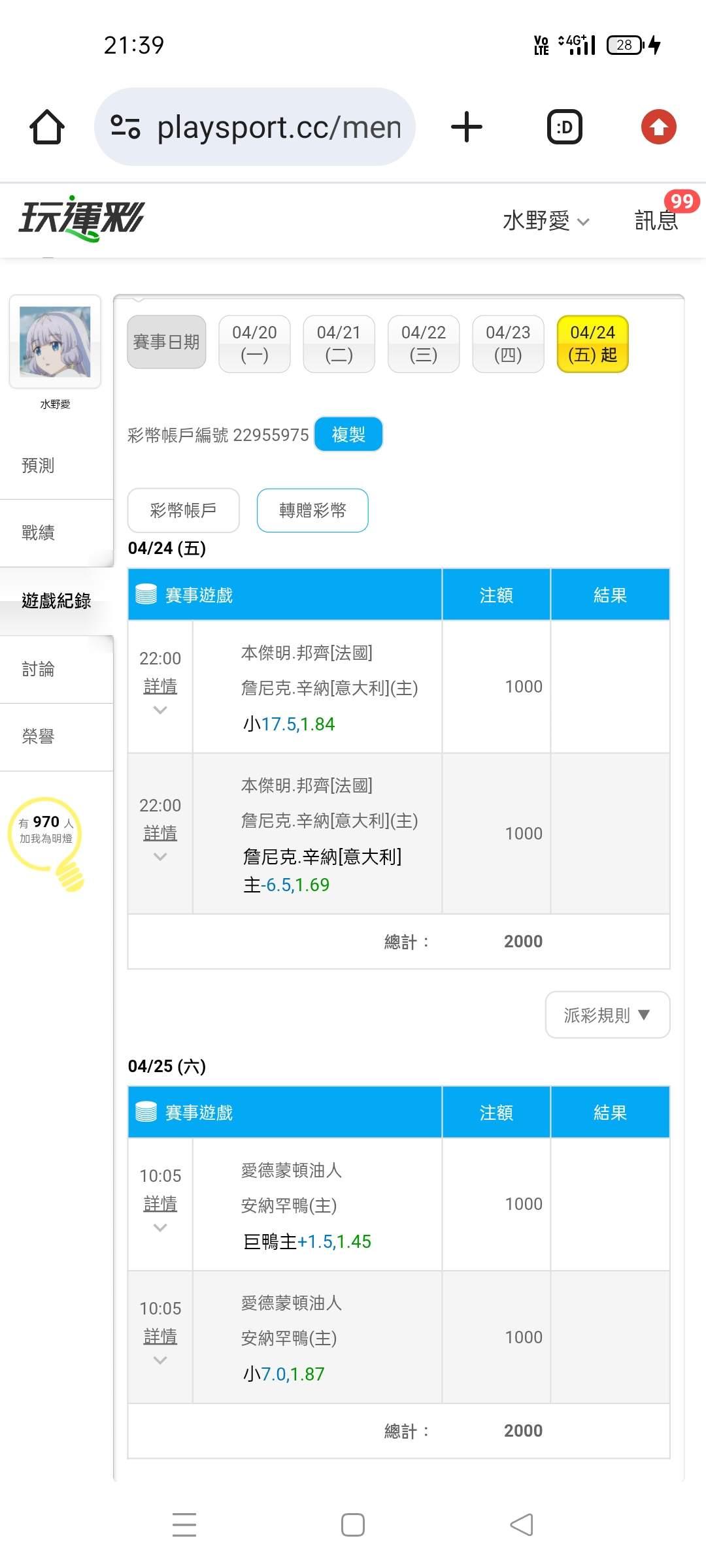Viewport: 706px width, 1568px height.
Task: Open the Android recent apps menu icon
Action: pos(184,1524)
